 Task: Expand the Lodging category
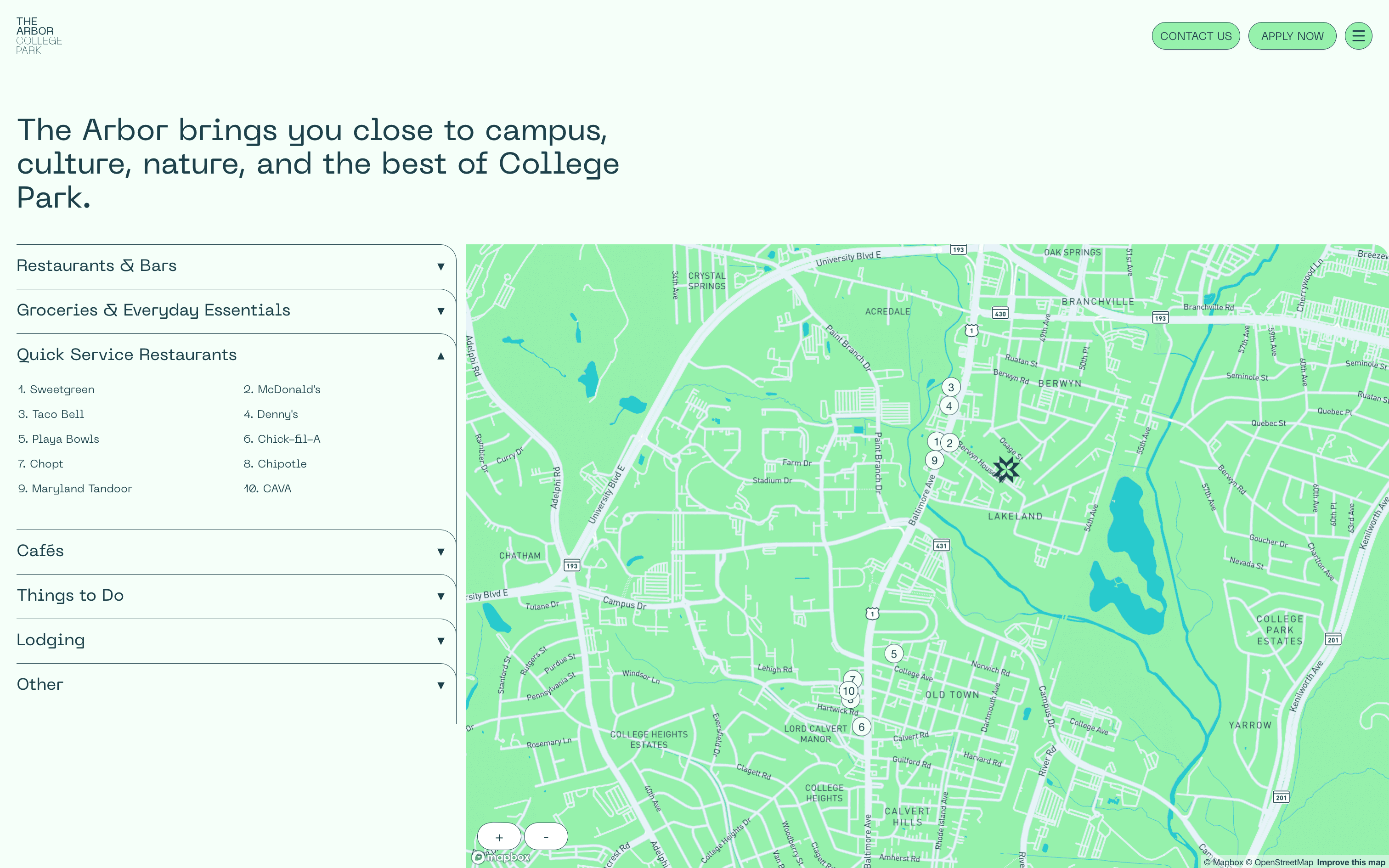tap(230, 640)
